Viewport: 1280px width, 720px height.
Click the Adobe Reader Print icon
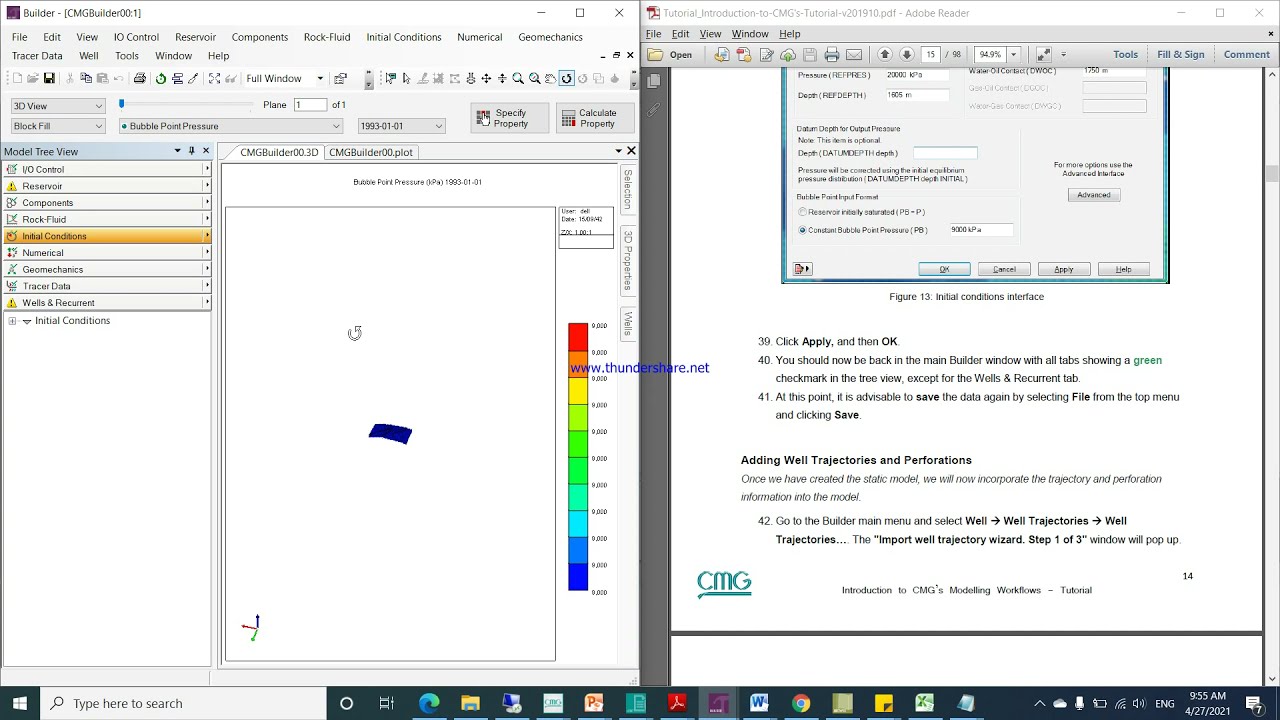(x=832, y=54)
